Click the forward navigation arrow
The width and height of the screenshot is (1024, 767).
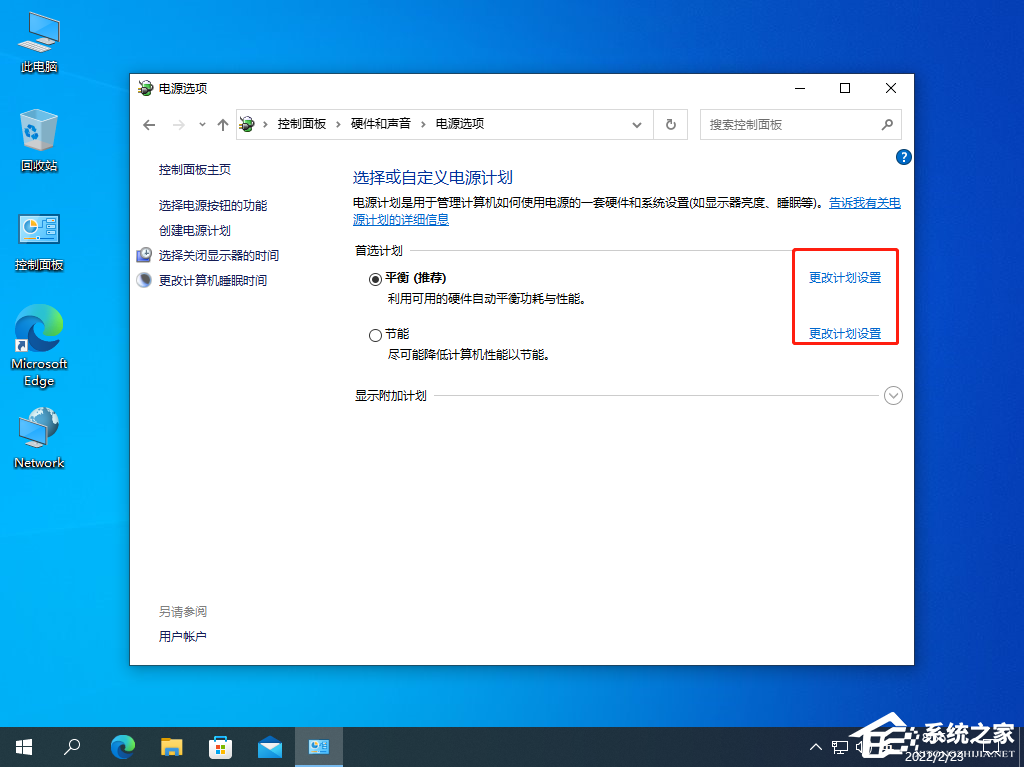coord(178,125)
